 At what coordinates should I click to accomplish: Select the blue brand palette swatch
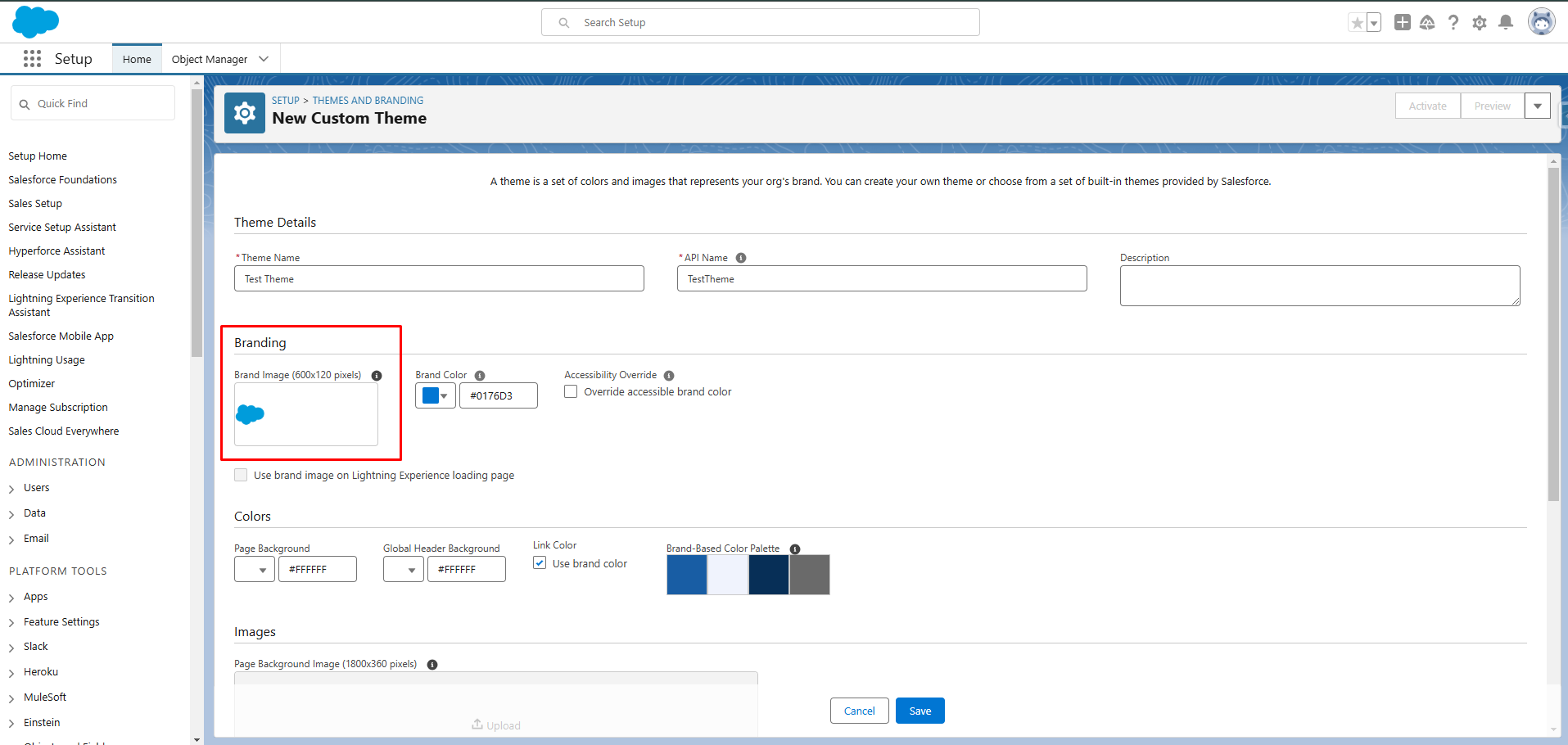[x=687, y=575]
